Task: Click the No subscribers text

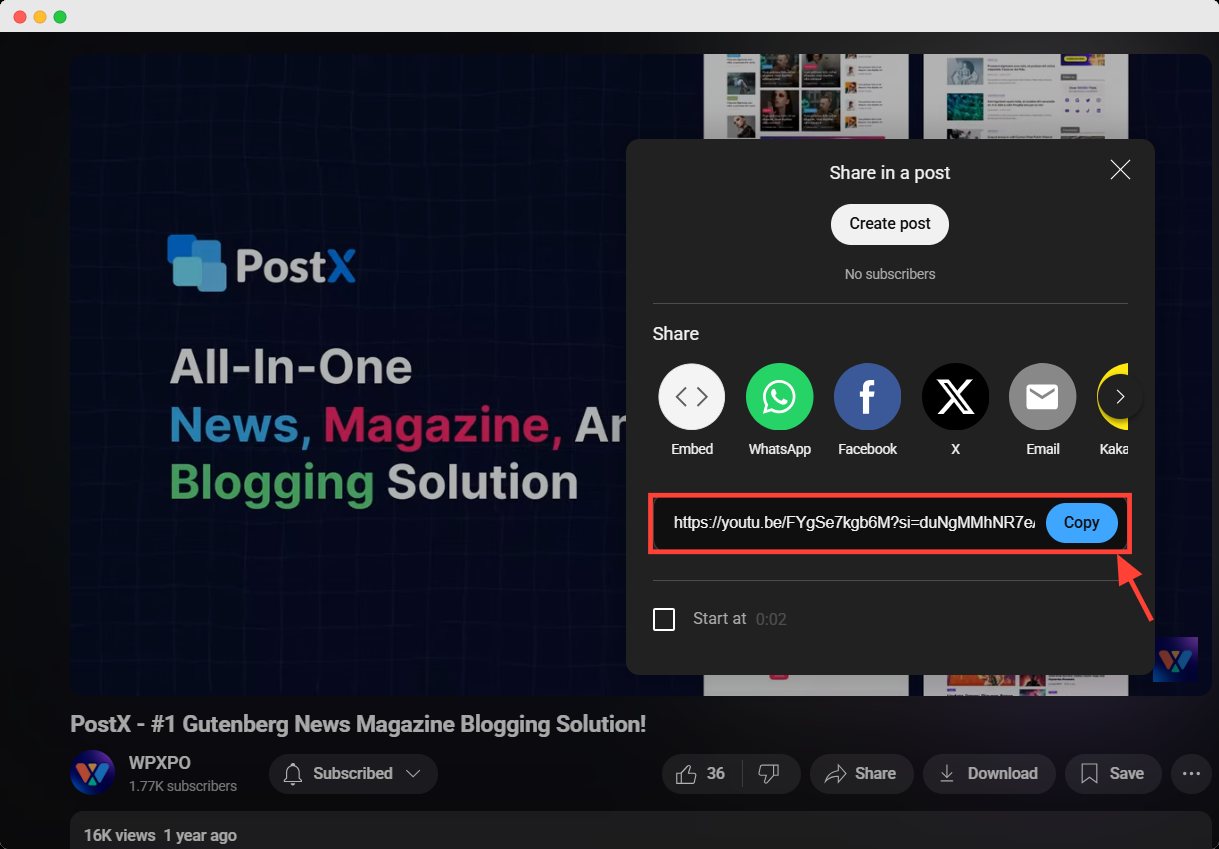Action: (890, 274)
